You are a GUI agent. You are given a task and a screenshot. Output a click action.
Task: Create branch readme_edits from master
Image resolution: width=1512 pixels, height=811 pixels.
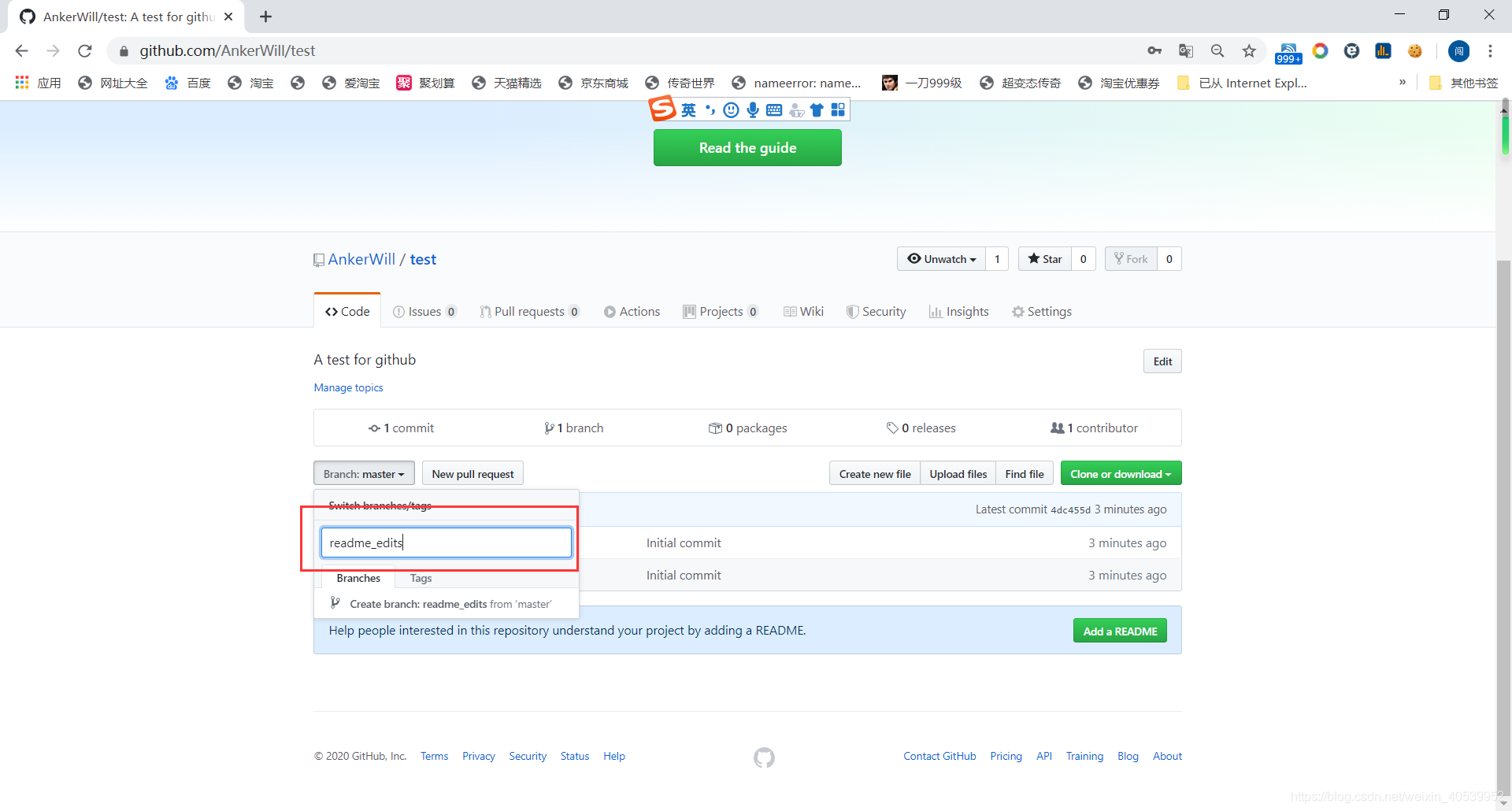tap(446, 604)
